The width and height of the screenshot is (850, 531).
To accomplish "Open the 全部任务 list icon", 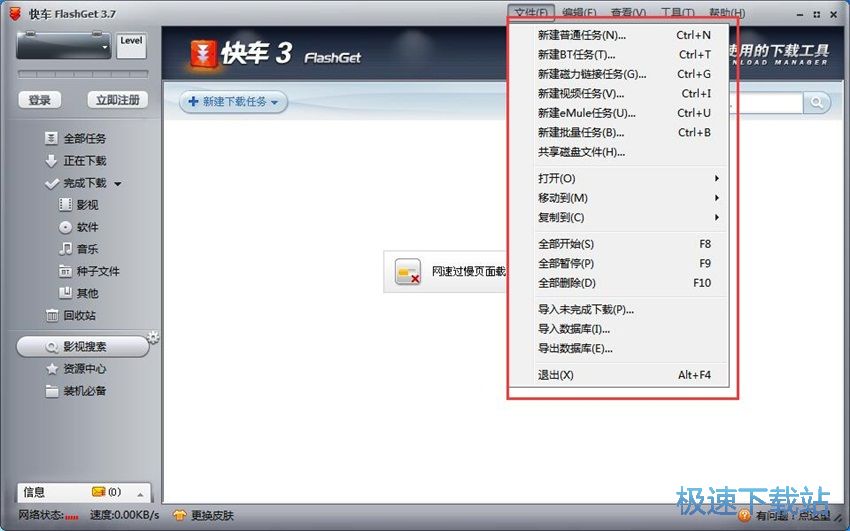I will tap(51, 139).
